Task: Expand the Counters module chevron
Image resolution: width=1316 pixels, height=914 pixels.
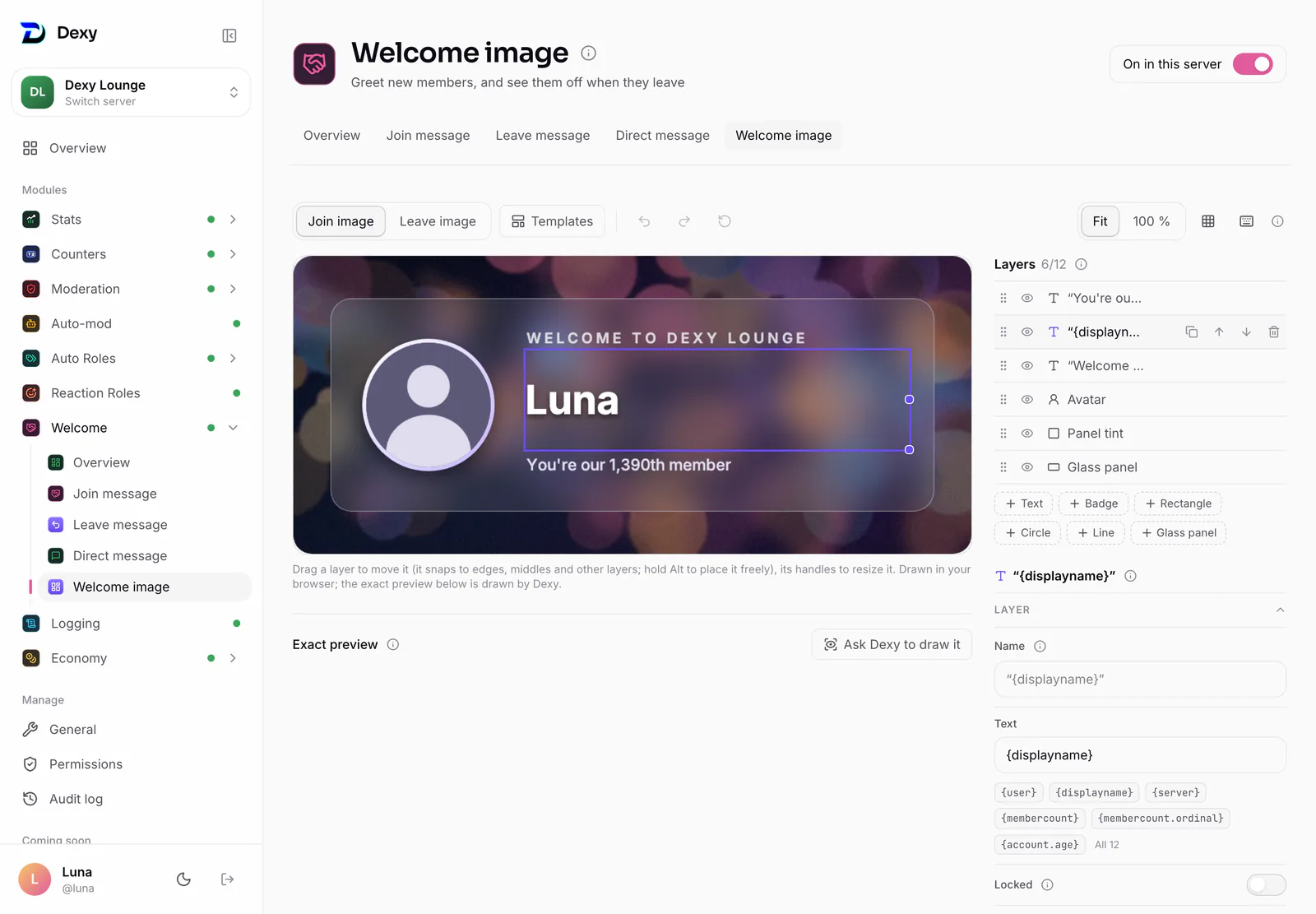Action: tap(233, 254)
